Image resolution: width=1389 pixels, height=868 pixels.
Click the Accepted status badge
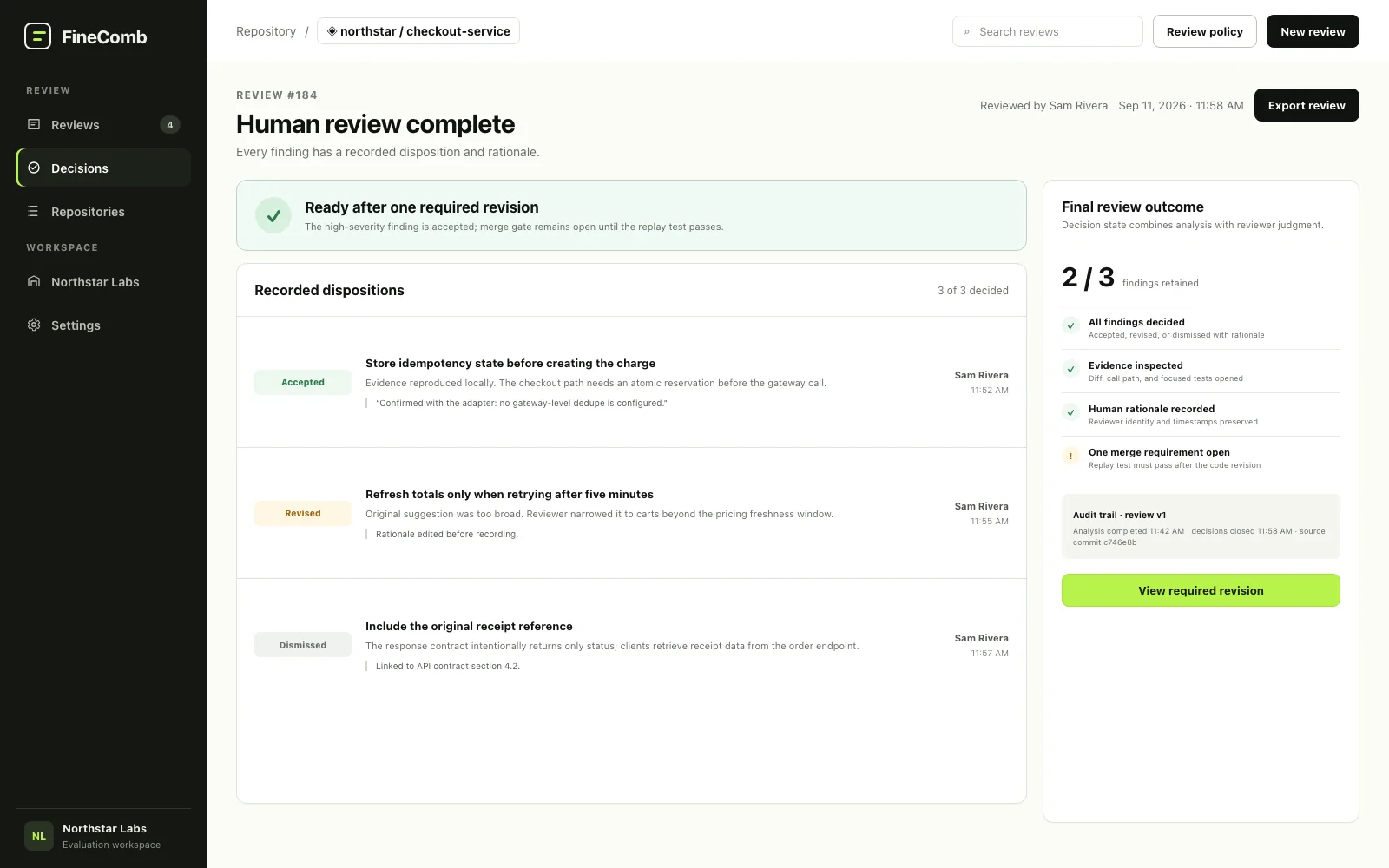coord(303,382)
